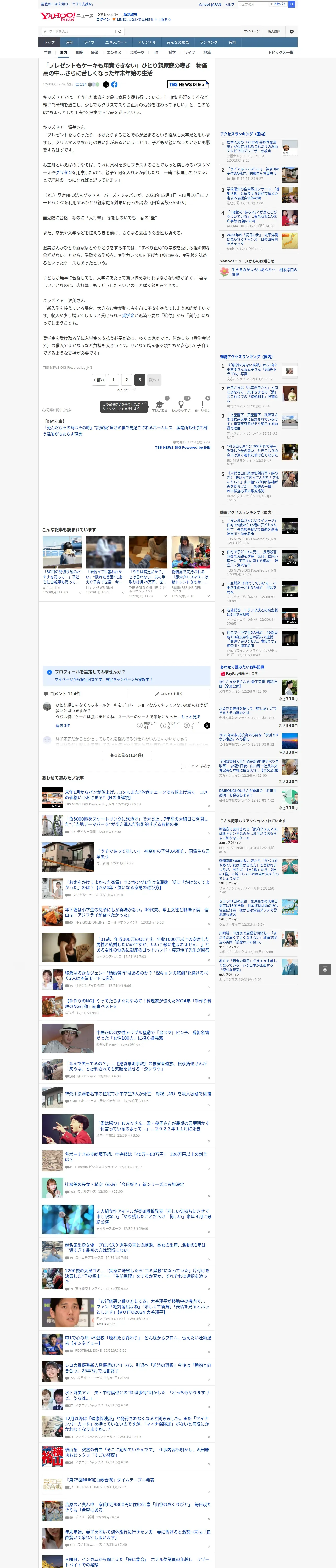Viewport: 336px width, 1568px height.
Task: Click なるほど reaction on first comment
Action: tap(170, 725)
